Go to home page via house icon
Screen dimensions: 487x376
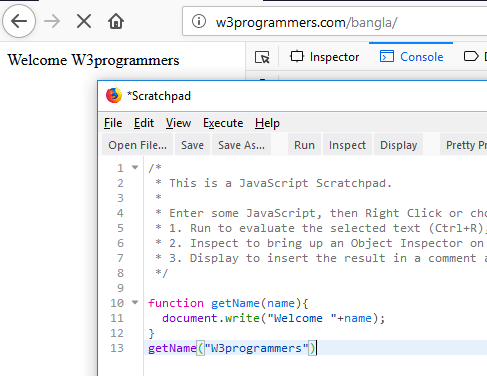pyautogui.click(x=116, y=22)
